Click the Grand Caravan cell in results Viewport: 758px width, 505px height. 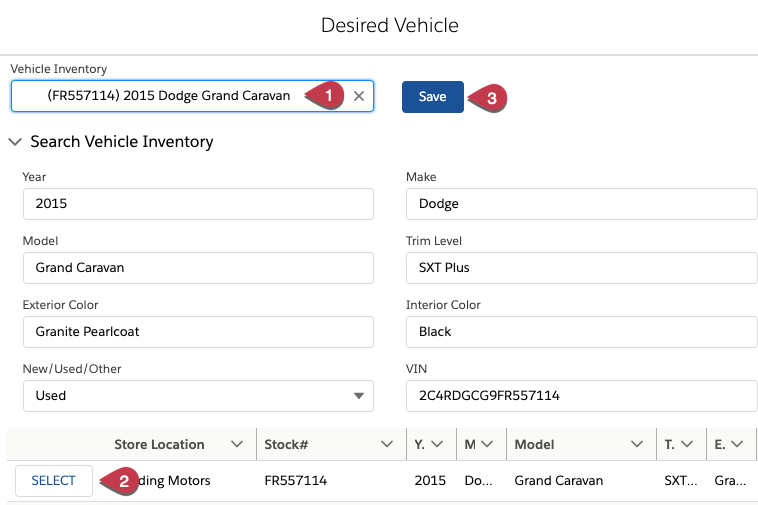coord(559,481)
